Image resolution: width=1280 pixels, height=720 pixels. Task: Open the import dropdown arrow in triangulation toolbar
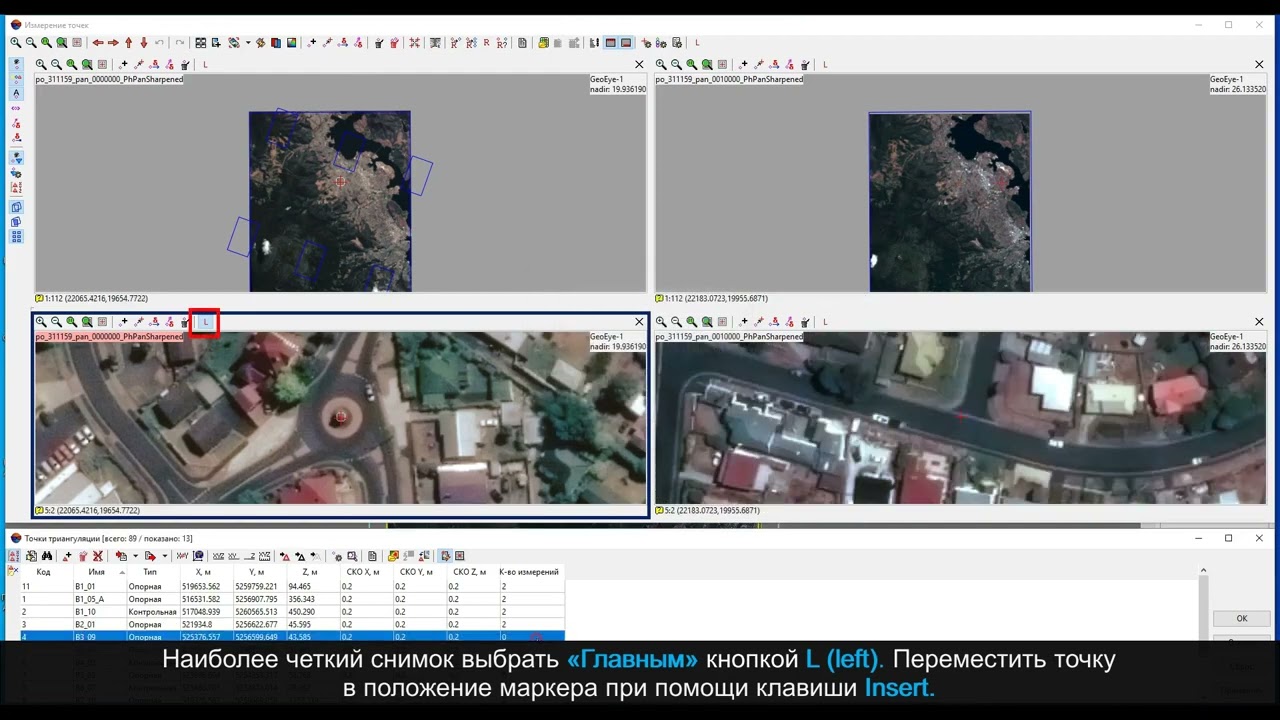135,556
